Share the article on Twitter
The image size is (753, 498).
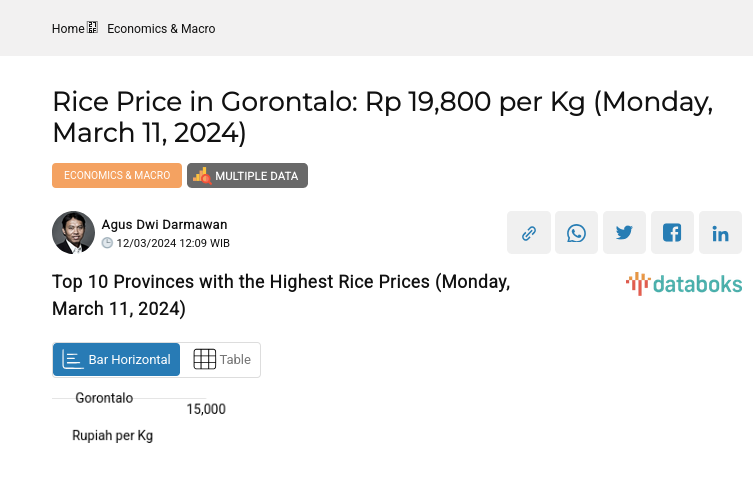click(624, 233)
